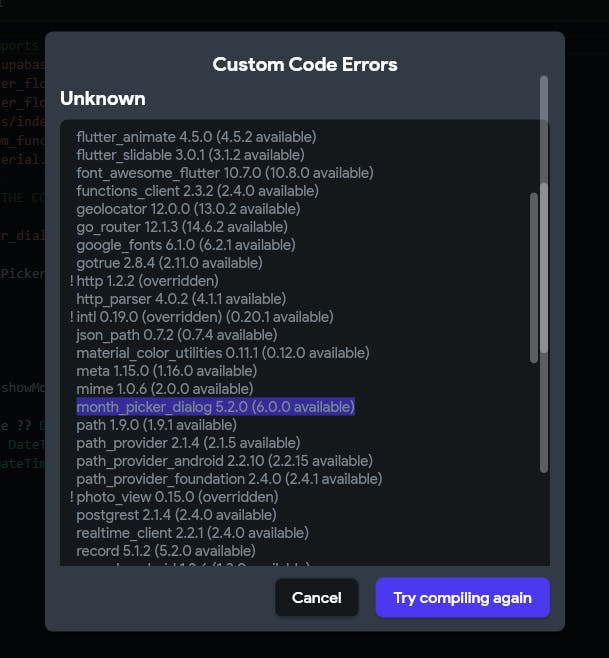The width and height of the screenshot is (609, 658).
Task: Click the geolocator 12.0.0 entry
Action: pos(187,209)
